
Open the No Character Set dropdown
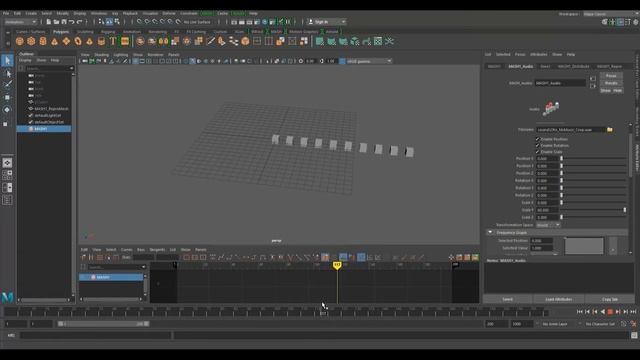(x=600, y=324)
